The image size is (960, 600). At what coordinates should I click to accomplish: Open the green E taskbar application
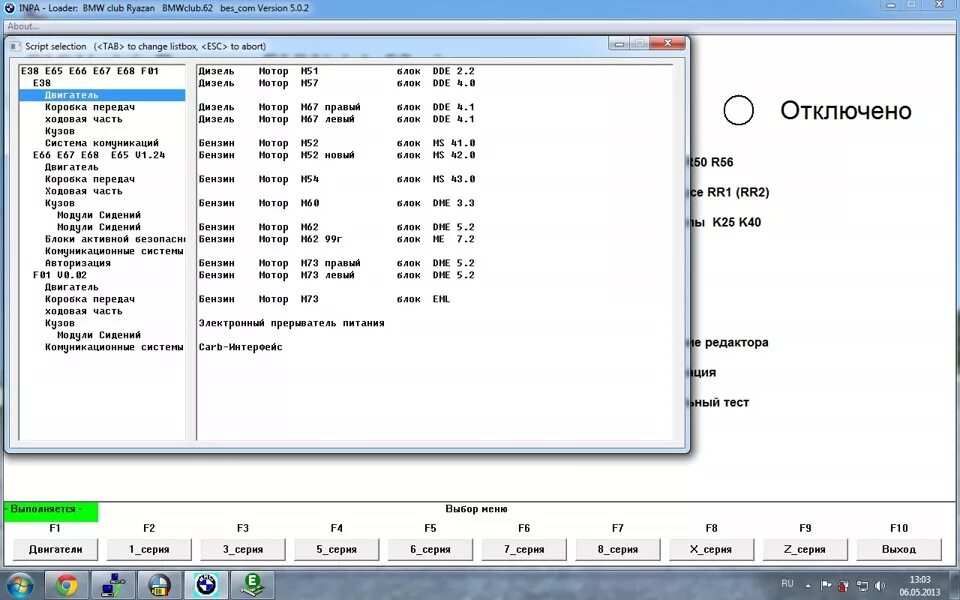(252, 585)
